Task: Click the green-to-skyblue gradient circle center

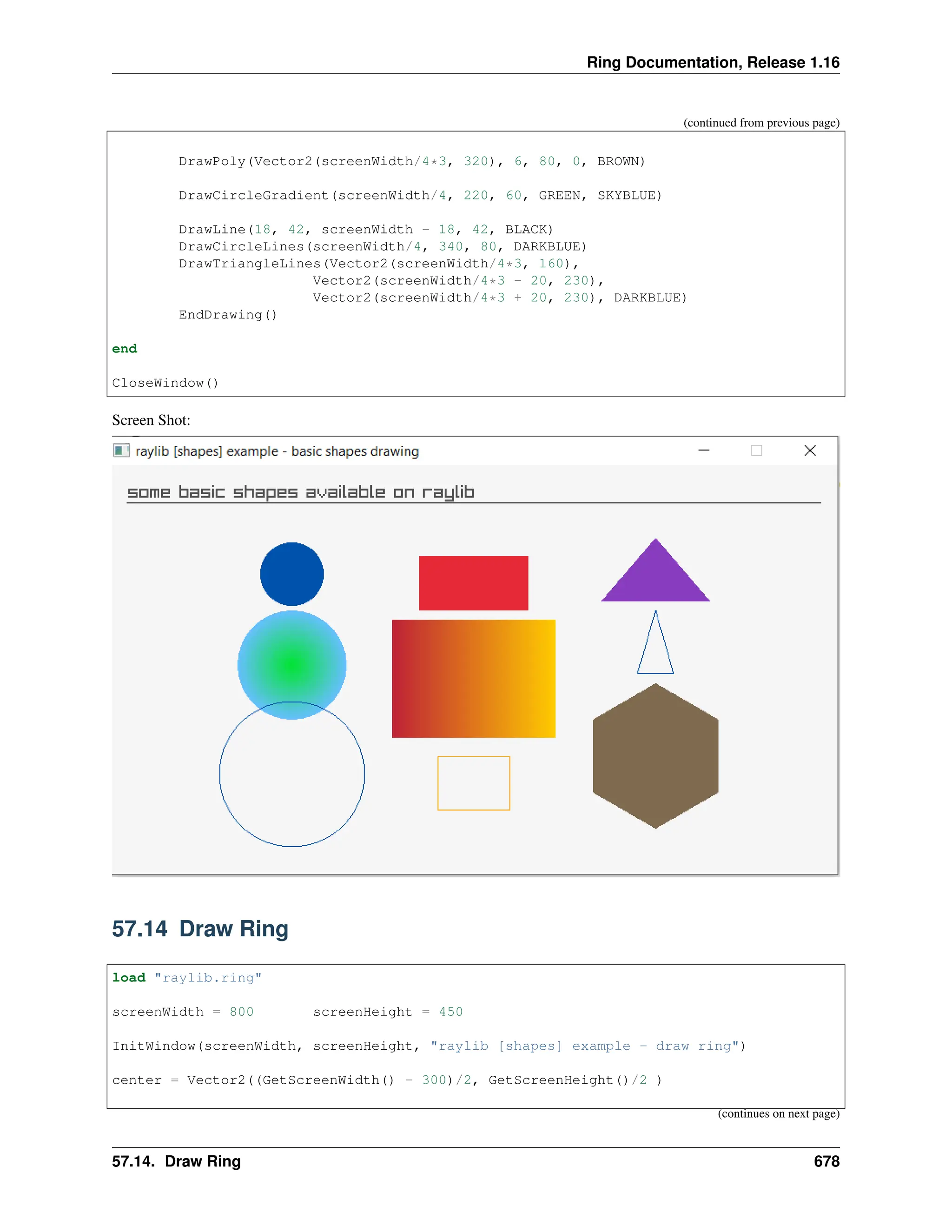Action: (291, 664)
